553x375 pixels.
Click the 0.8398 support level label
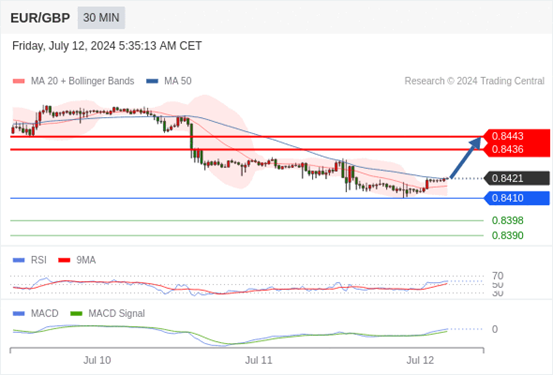click(x=508, y=221)
